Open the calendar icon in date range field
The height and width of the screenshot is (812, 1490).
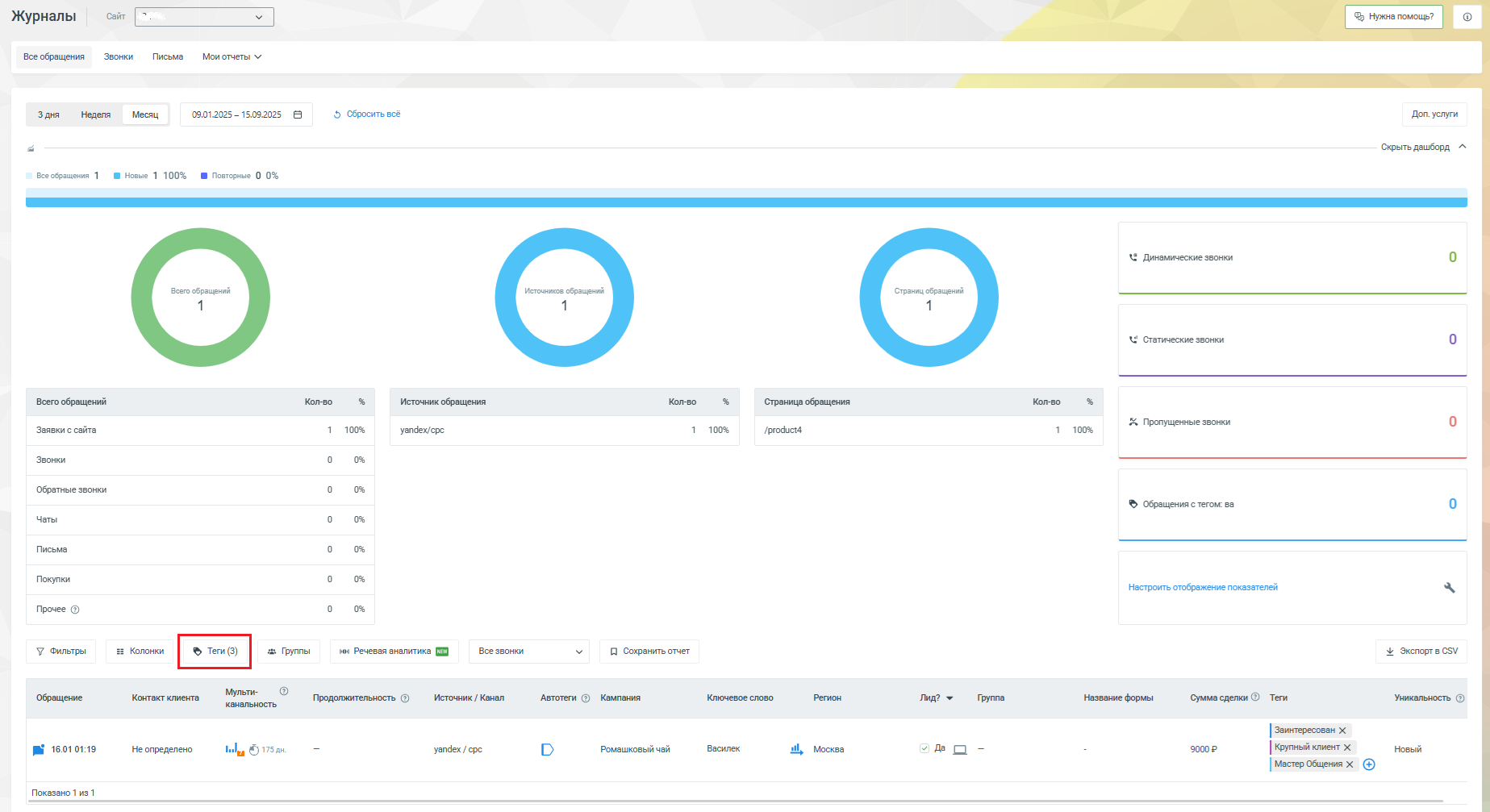(298, 115)
